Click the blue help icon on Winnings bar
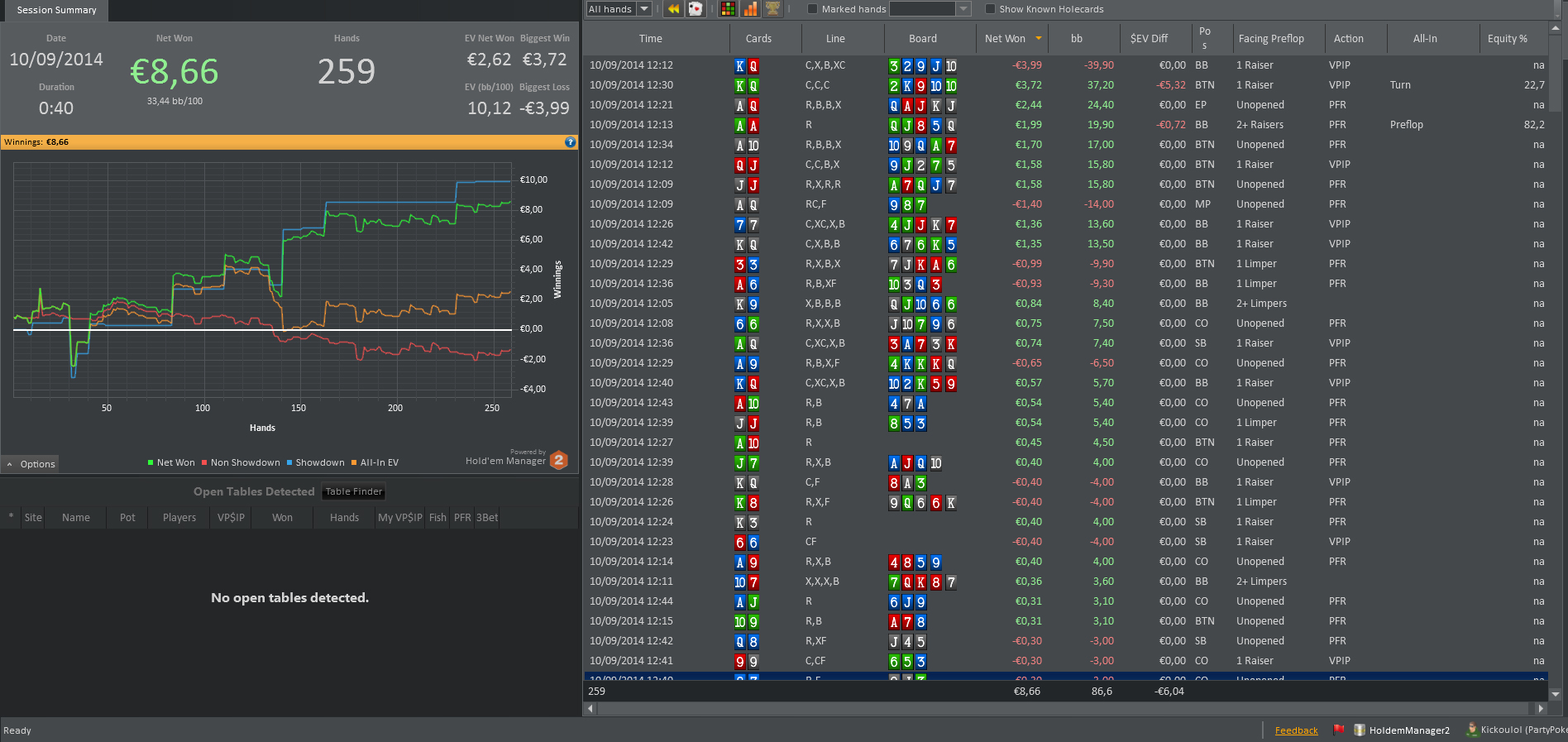The height and width of the screenshot is (742, 1568). click(x=570, y=142)
